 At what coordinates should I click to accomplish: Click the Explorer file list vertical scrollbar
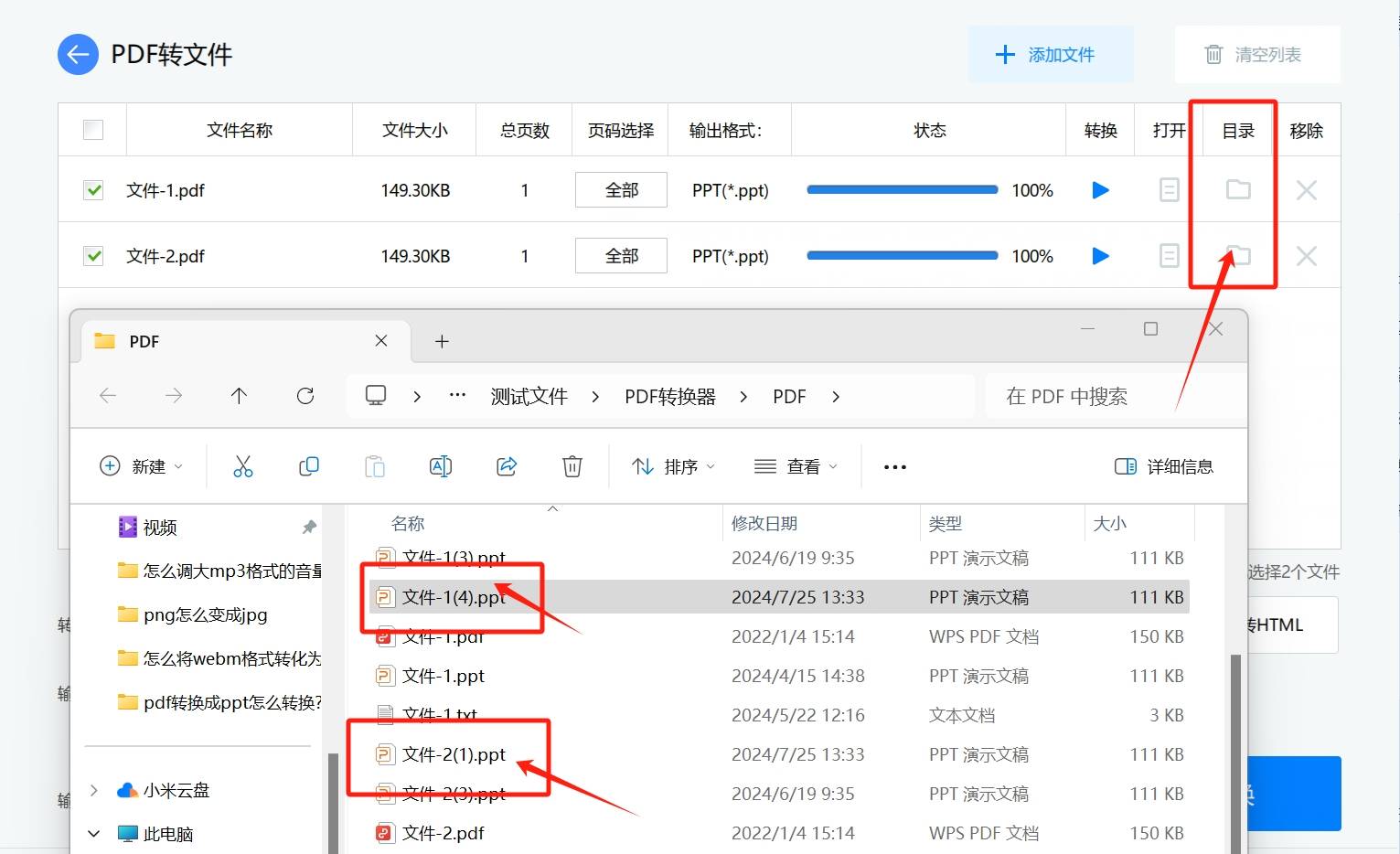[1236, 753]
